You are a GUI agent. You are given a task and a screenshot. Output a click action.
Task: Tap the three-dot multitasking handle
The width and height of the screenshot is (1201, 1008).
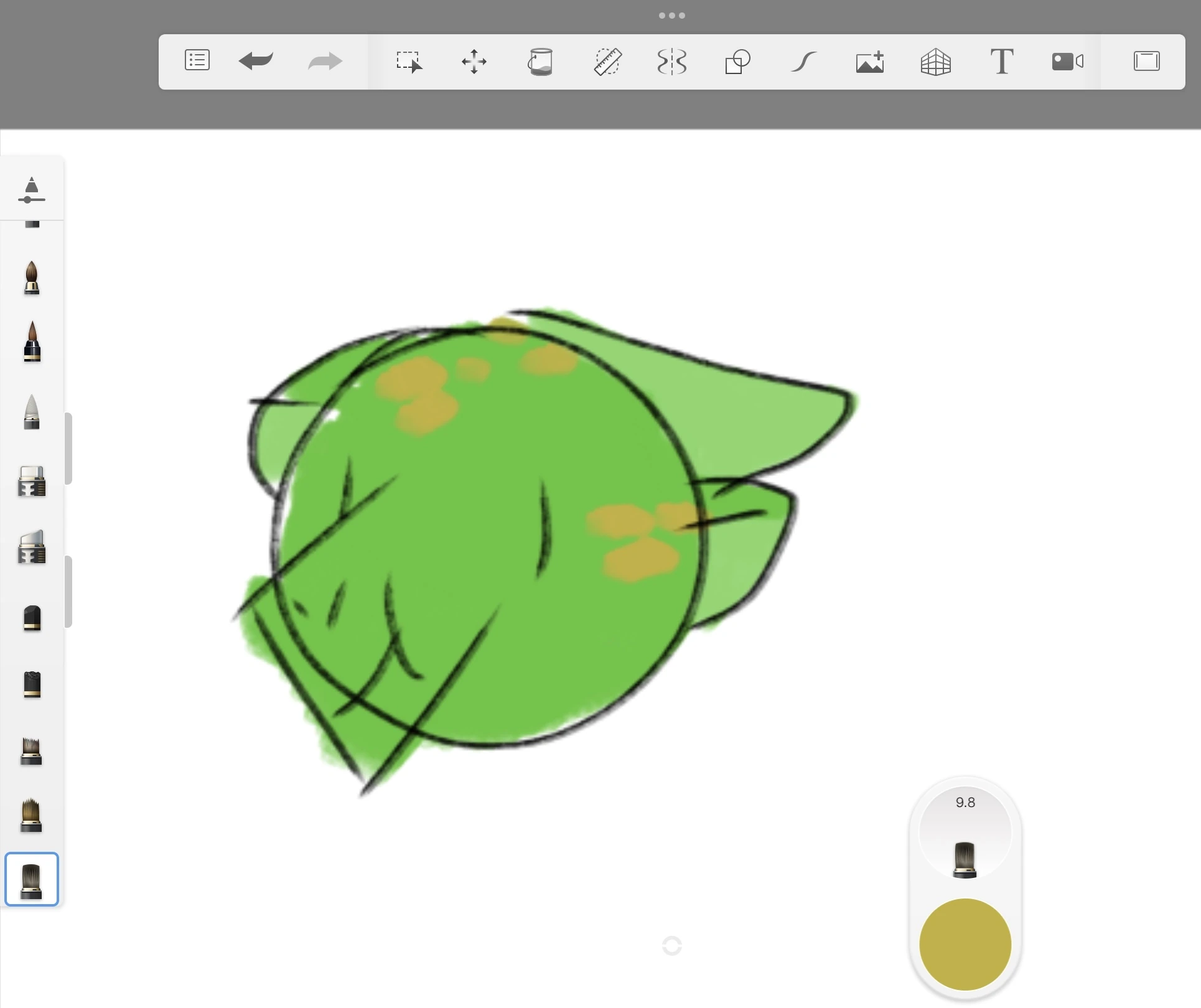pyautogui.click(x=672, y=16)
